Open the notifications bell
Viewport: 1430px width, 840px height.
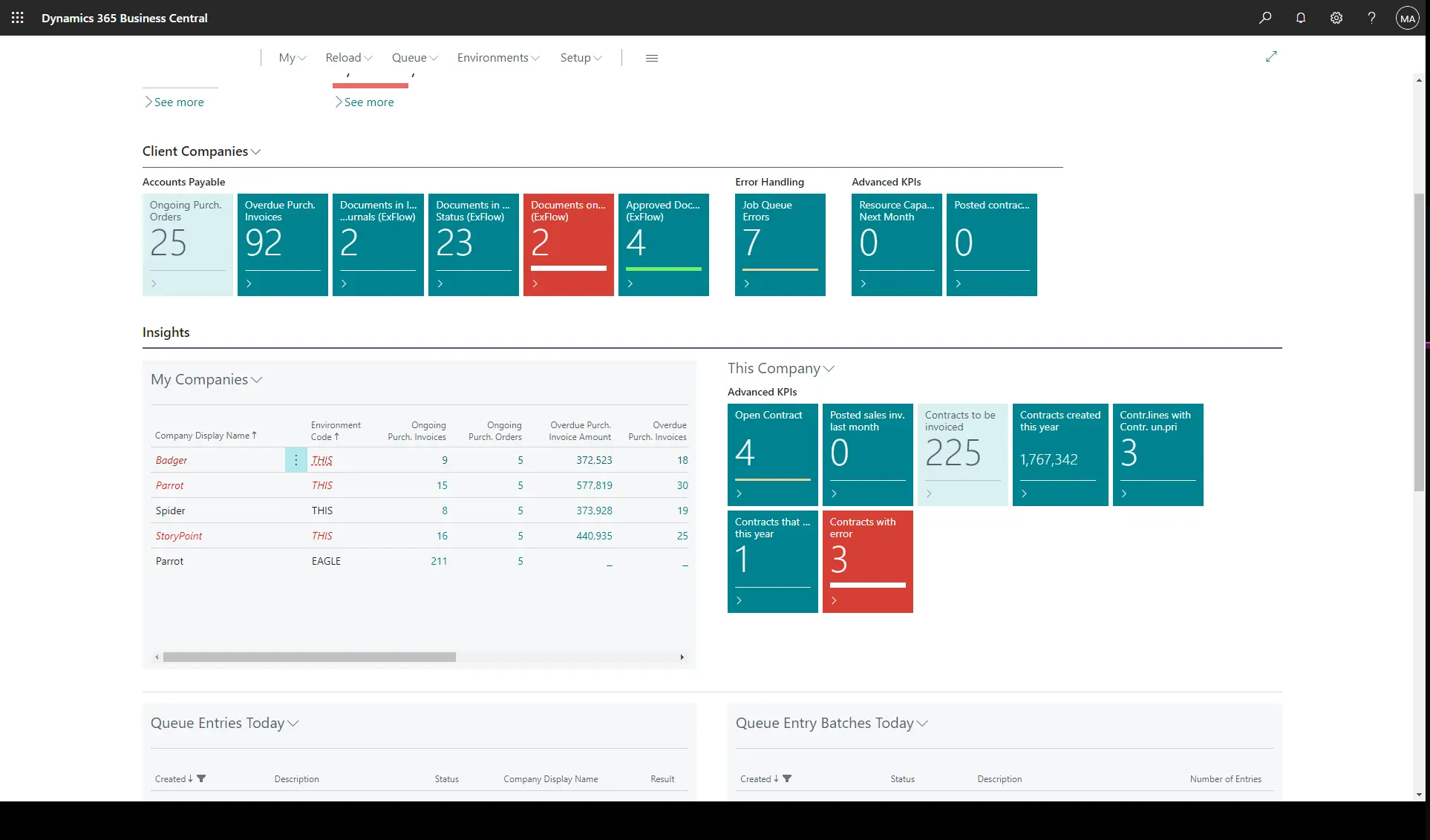pos(1301,18)
